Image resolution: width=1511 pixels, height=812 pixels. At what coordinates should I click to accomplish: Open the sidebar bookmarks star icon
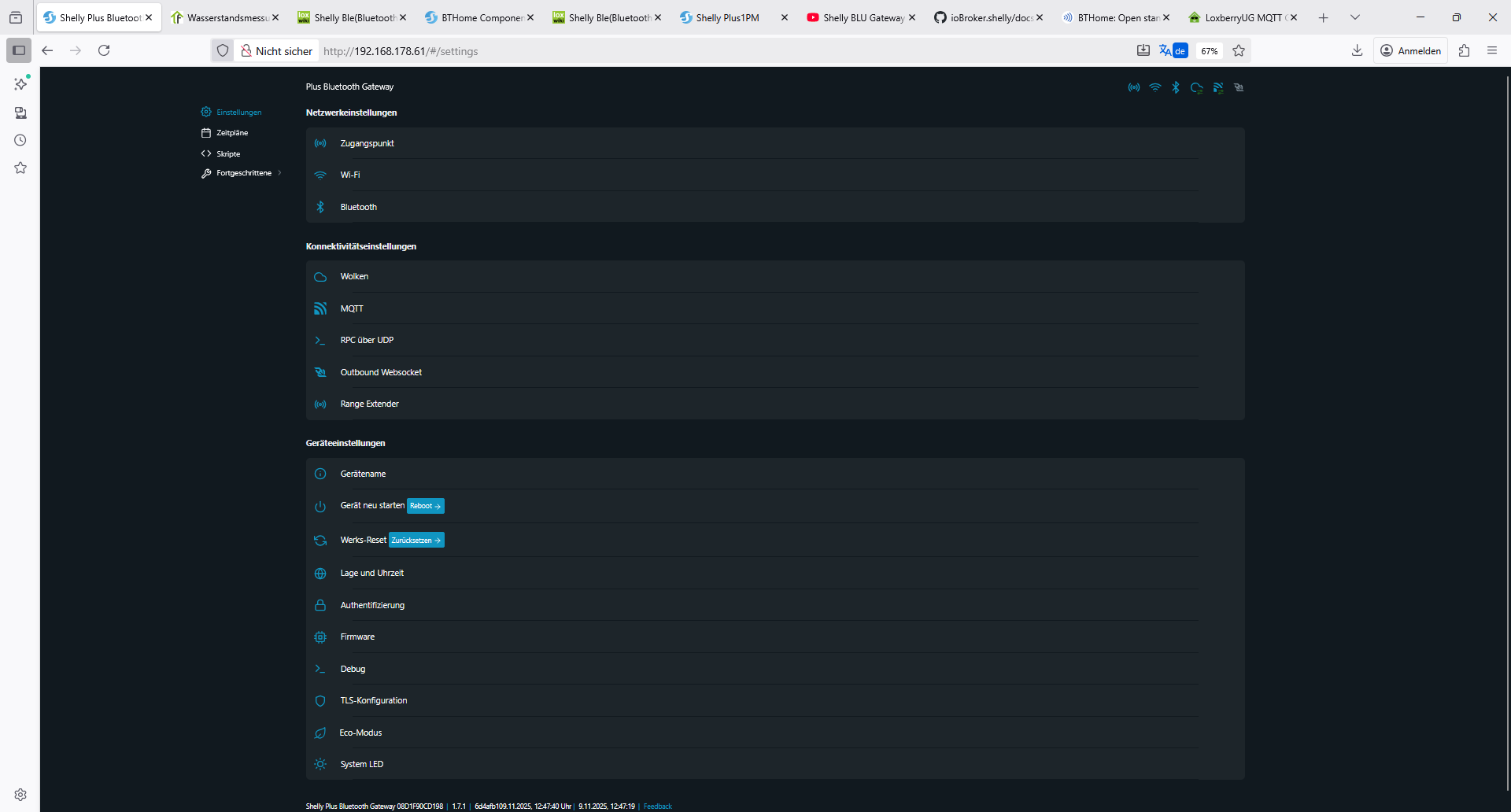20,168
